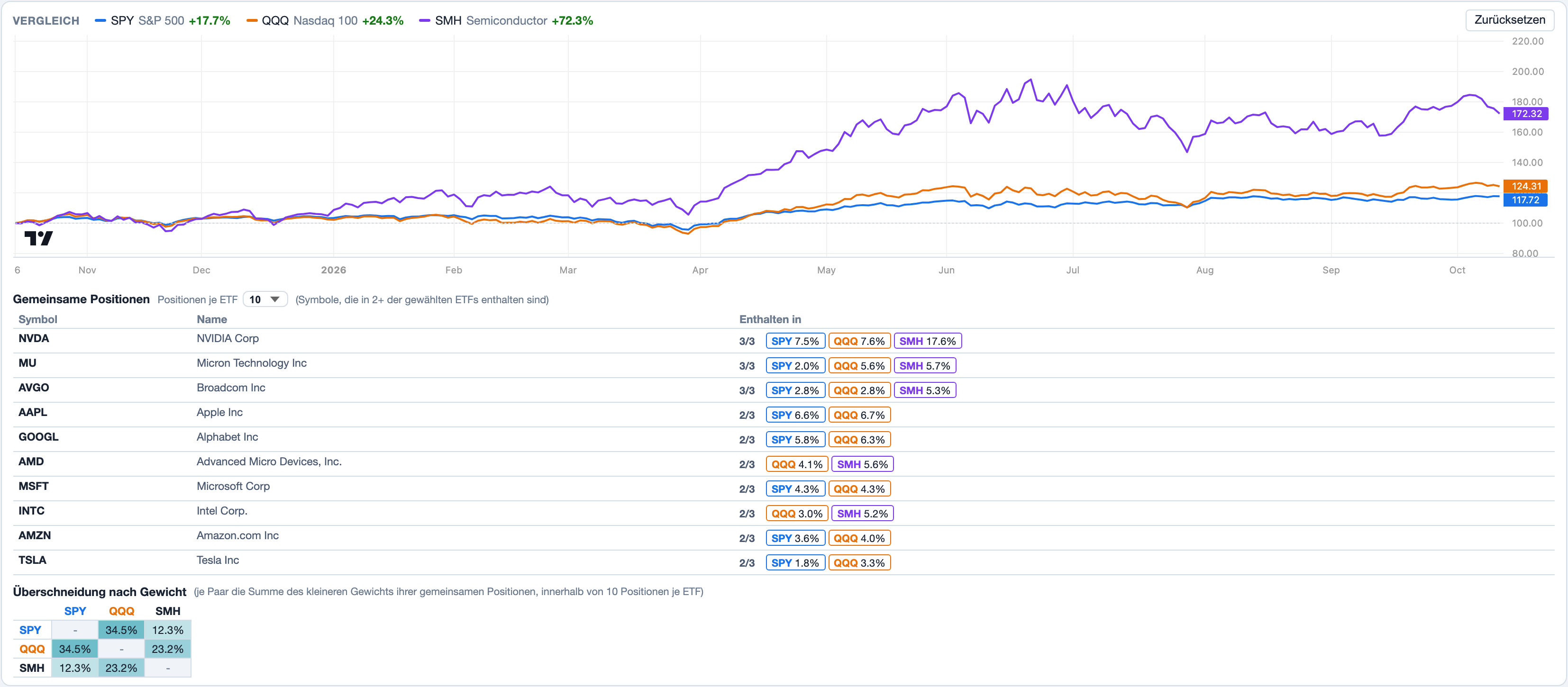
Task: Click the QQQ 5.6% badge for MU
Action: [859, 366]
